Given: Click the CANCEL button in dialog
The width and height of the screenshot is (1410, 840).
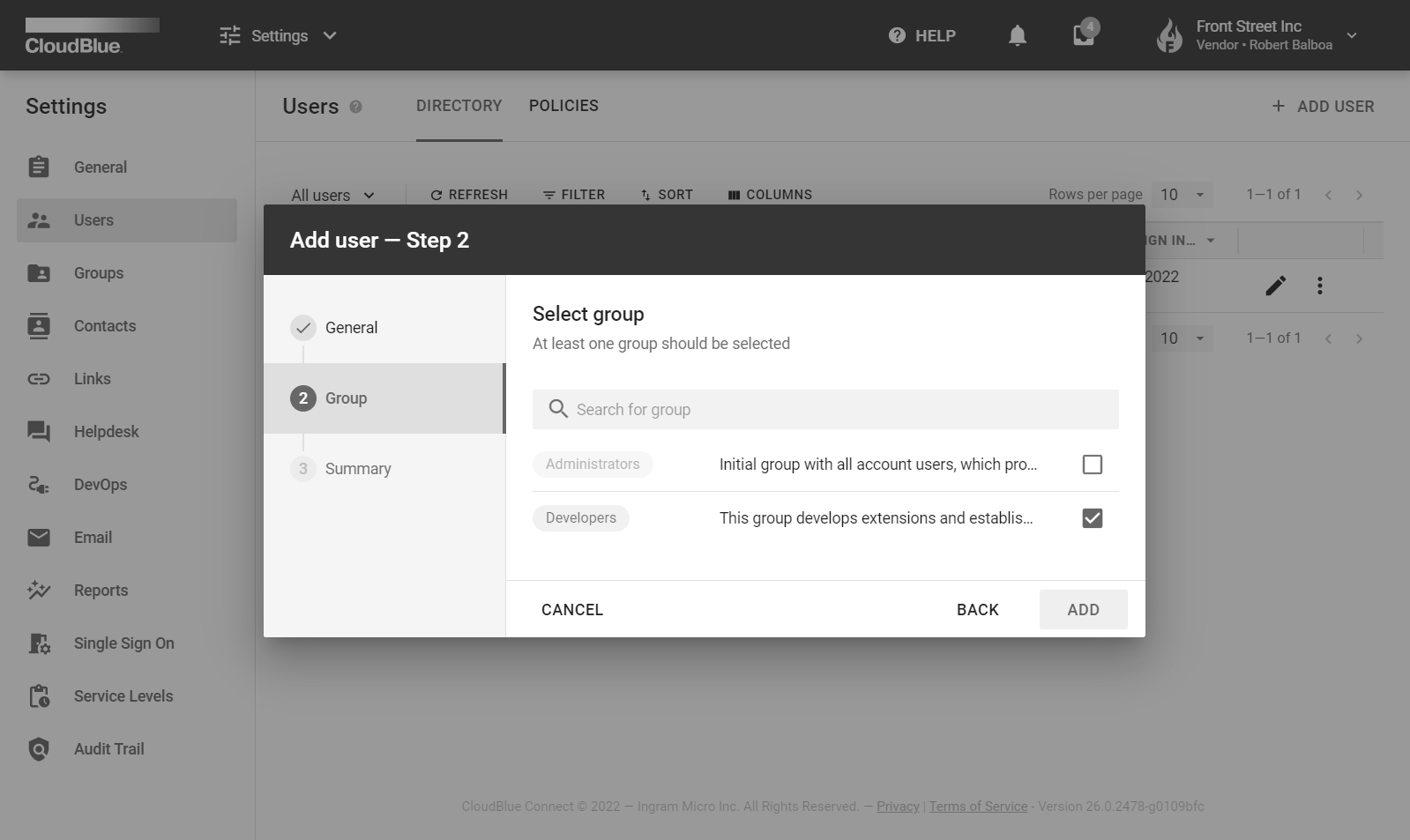Looking at the screenshot, I should pos(572,610).
